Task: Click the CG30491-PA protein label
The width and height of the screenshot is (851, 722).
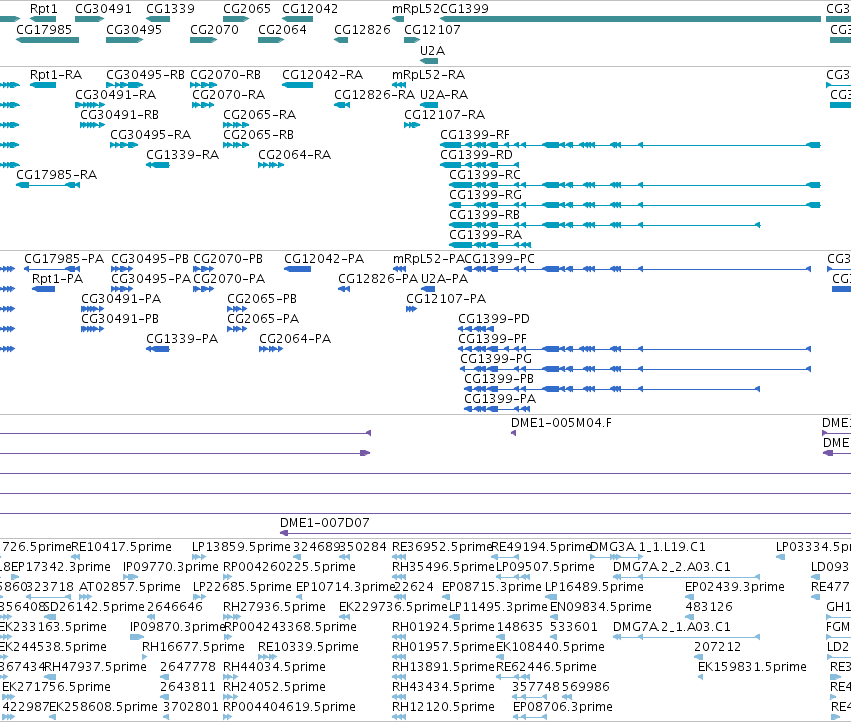Action: 121,299
